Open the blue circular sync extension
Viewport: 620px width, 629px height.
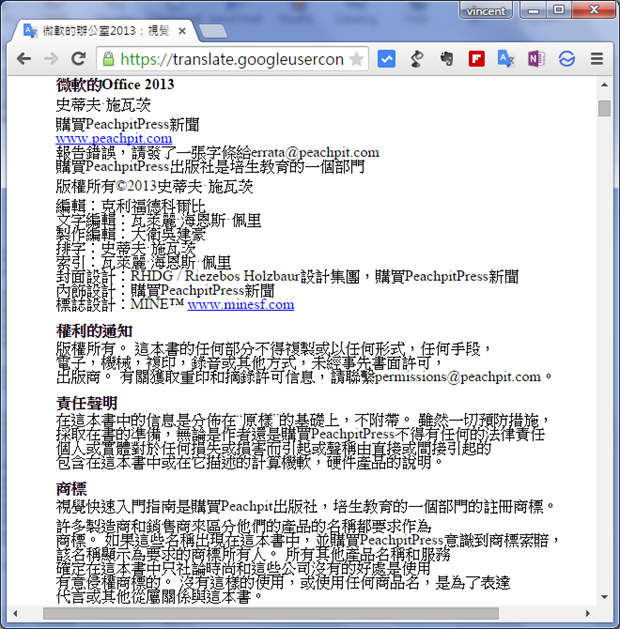pos(567,59)
